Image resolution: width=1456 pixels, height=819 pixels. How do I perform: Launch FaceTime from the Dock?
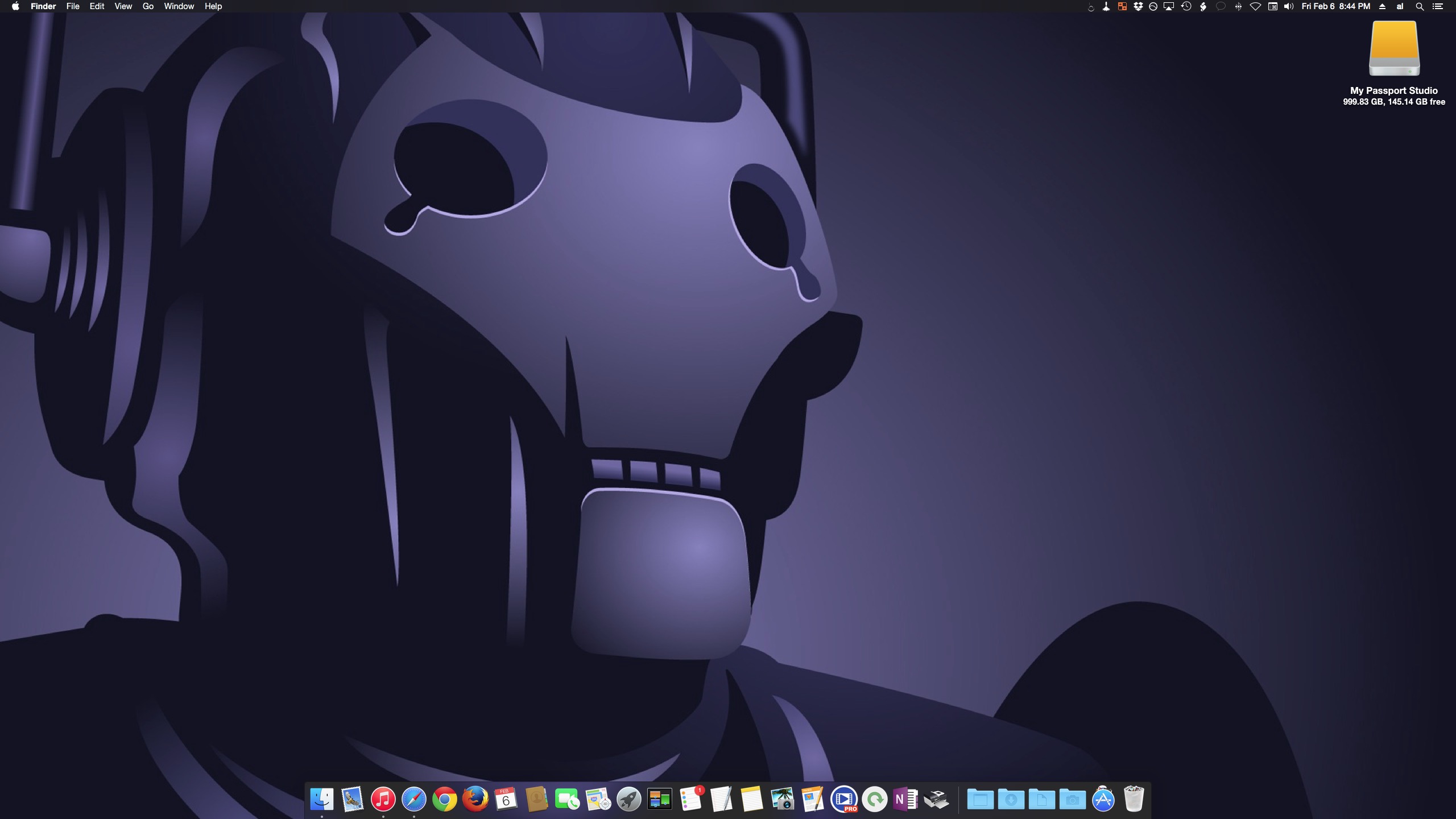click(x=567, y=799)
